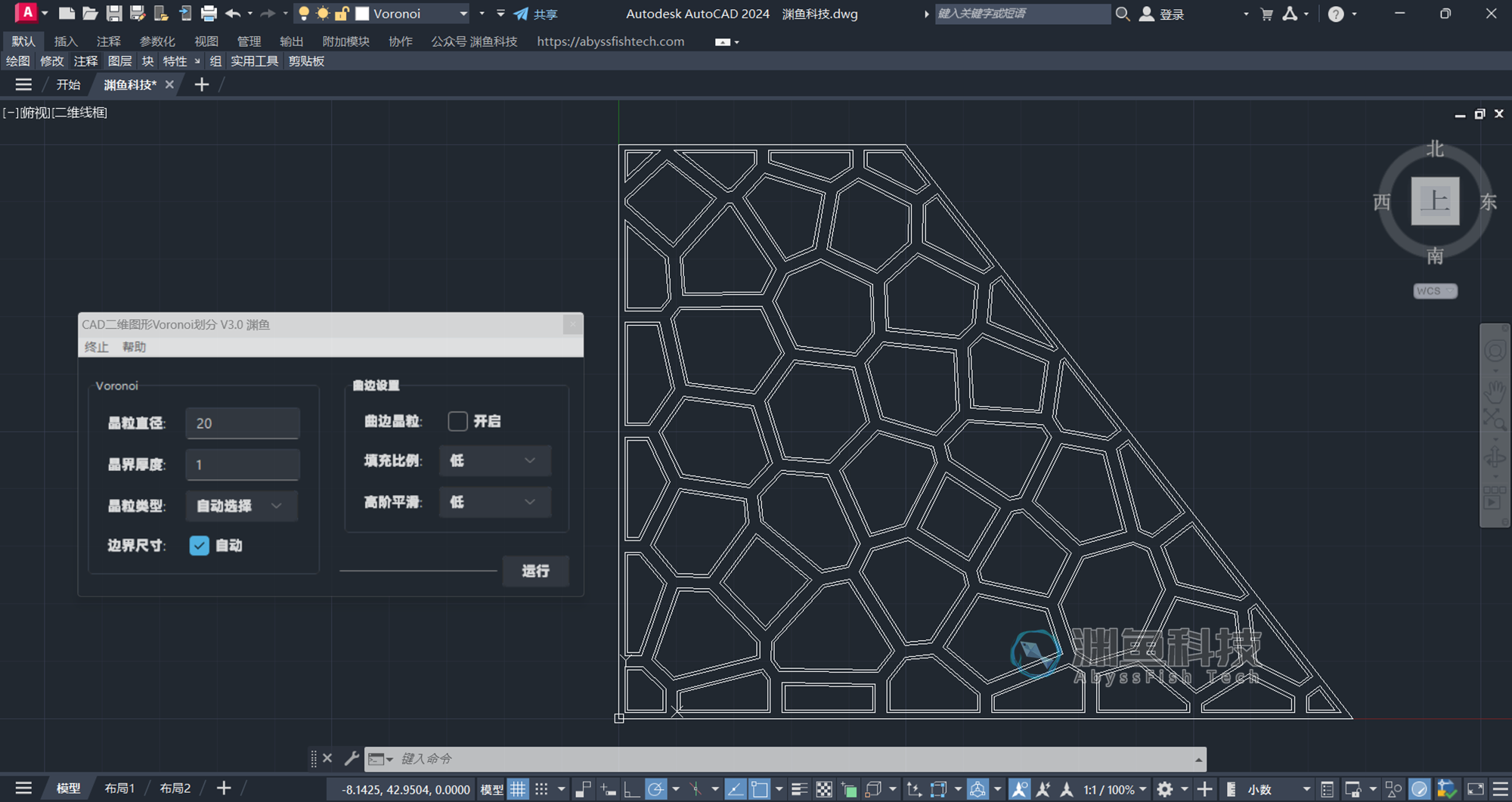Toggle snap mode dotted grid icon
Image resolution: width=1512 pixels, height=802 pixels.
point(542,789)
